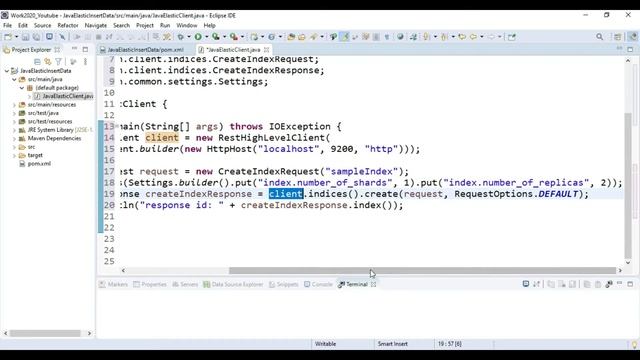Expand the src/main/resources folder

click(14, 104)
